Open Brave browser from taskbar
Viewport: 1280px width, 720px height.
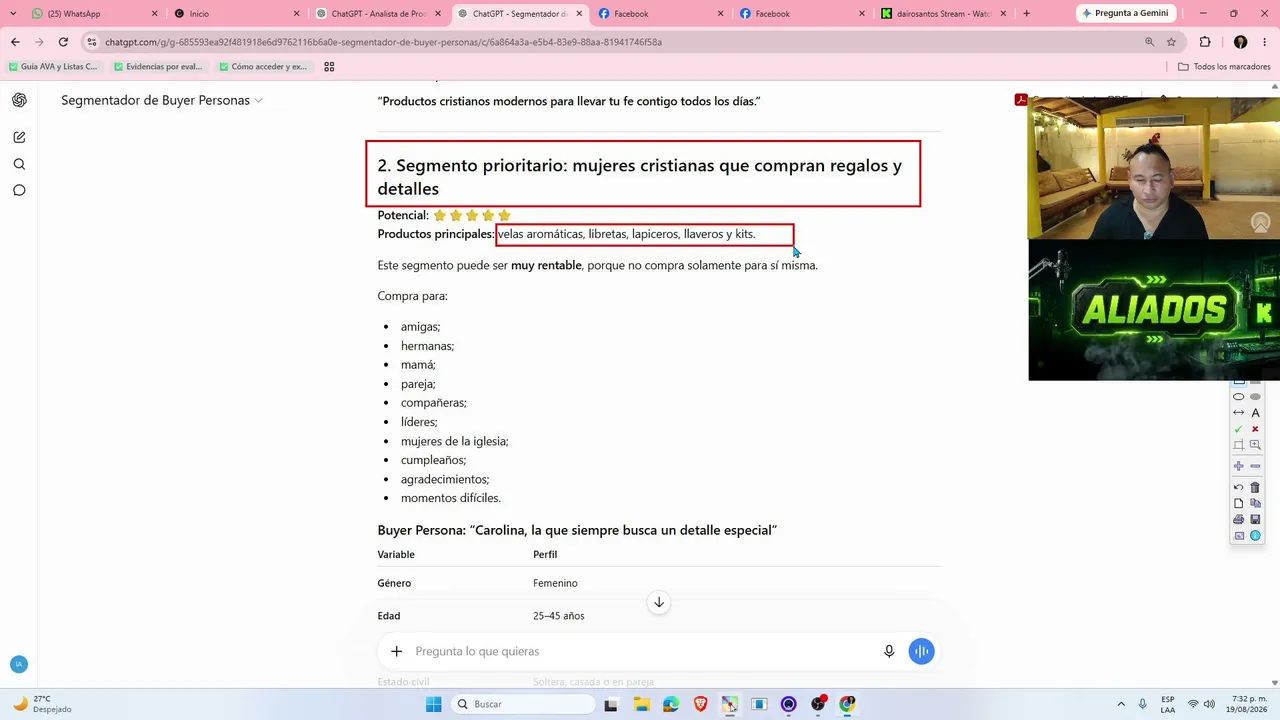[x=700, y=704]
